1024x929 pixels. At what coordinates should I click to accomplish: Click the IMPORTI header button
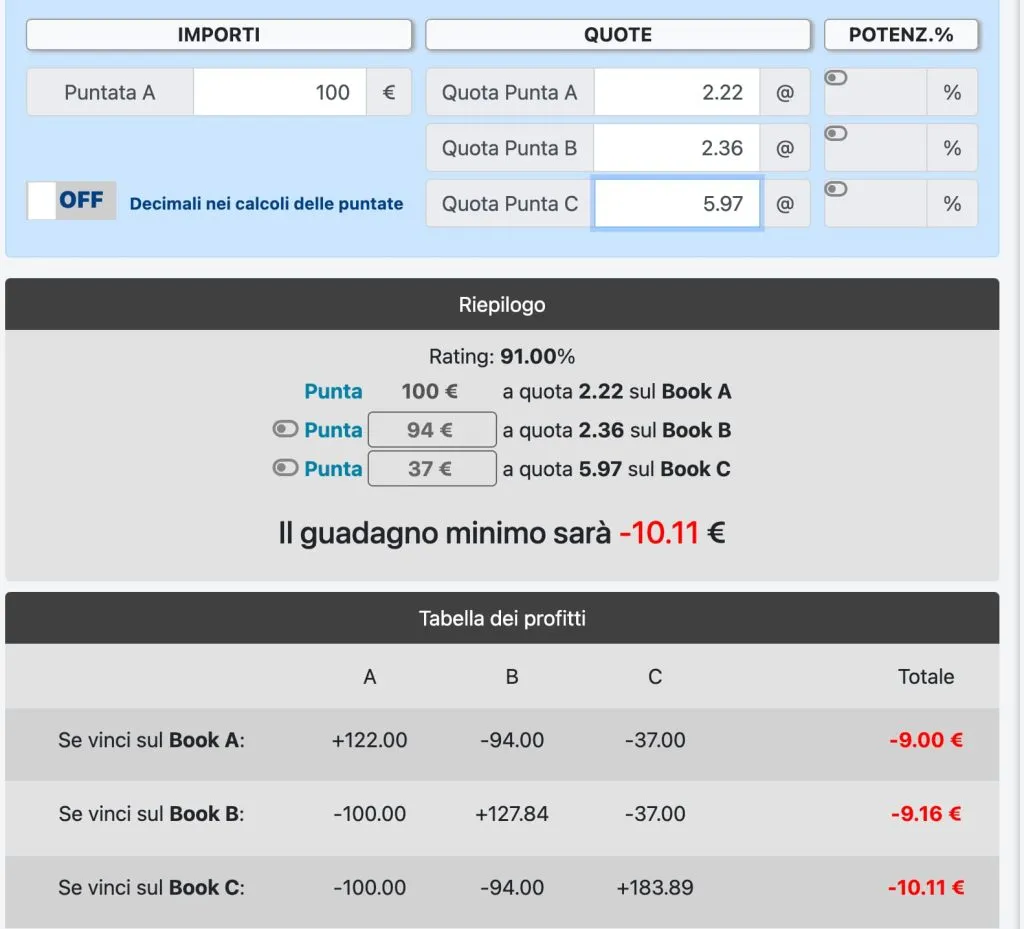219,35
